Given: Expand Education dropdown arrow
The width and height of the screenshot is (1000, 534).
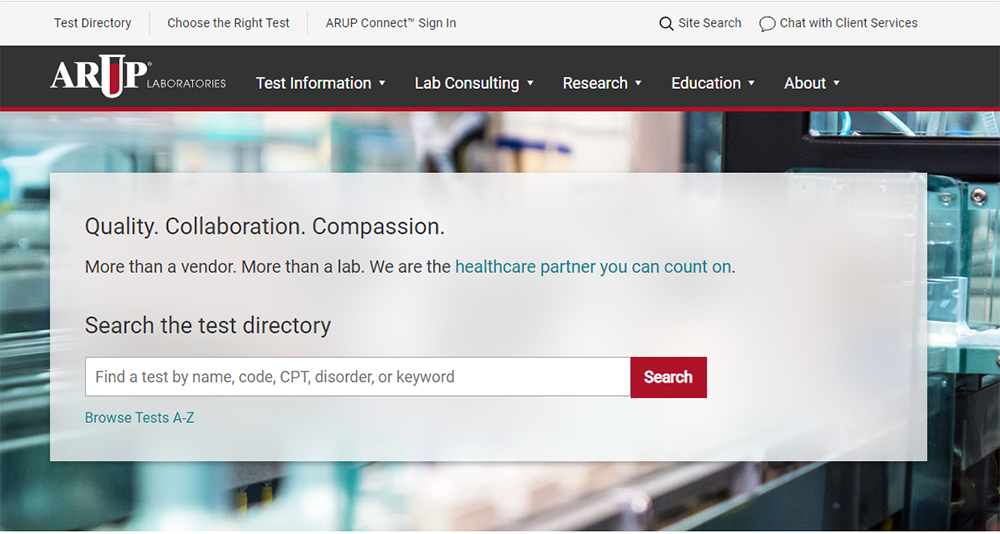Looking at the screenshot, I should click(x=751, y=83).
